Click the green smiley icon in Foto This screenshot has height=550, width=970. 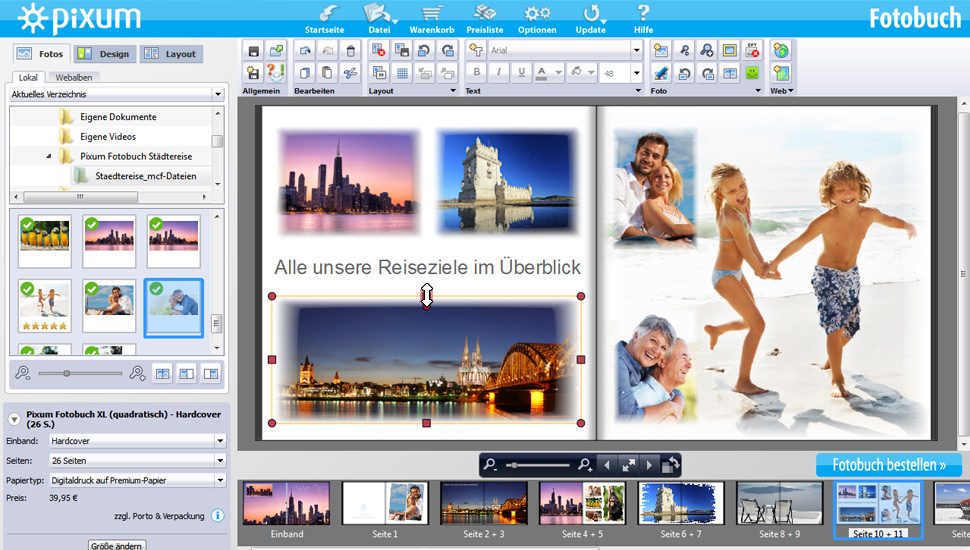[x=752, y=73]
